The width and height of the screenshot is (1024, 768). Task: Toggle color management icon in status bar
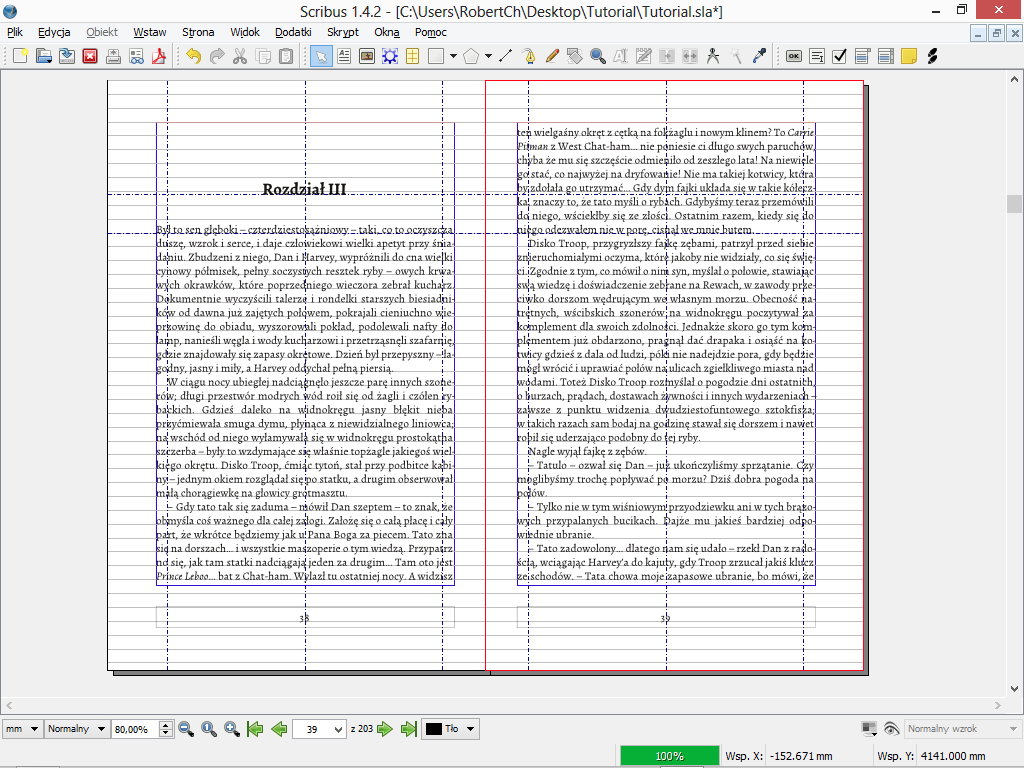(x=868, y=729)
